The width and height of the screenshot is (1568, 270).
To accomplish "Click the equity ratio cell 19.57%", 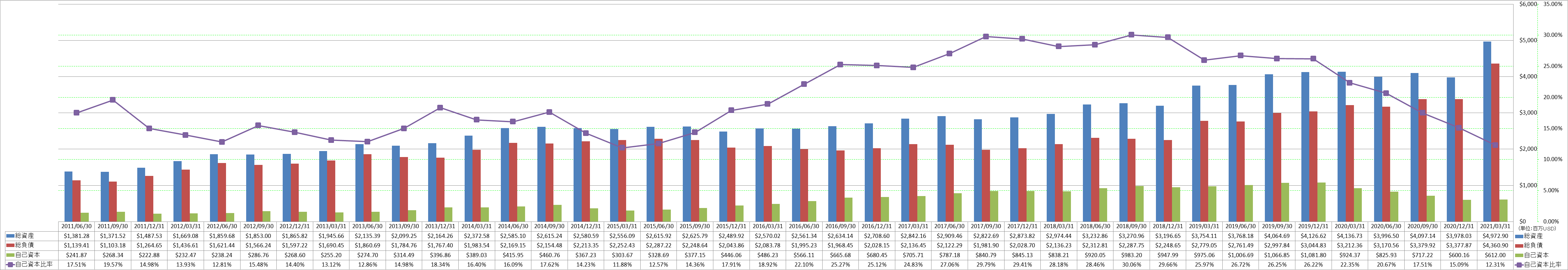I will coord(113,265).
